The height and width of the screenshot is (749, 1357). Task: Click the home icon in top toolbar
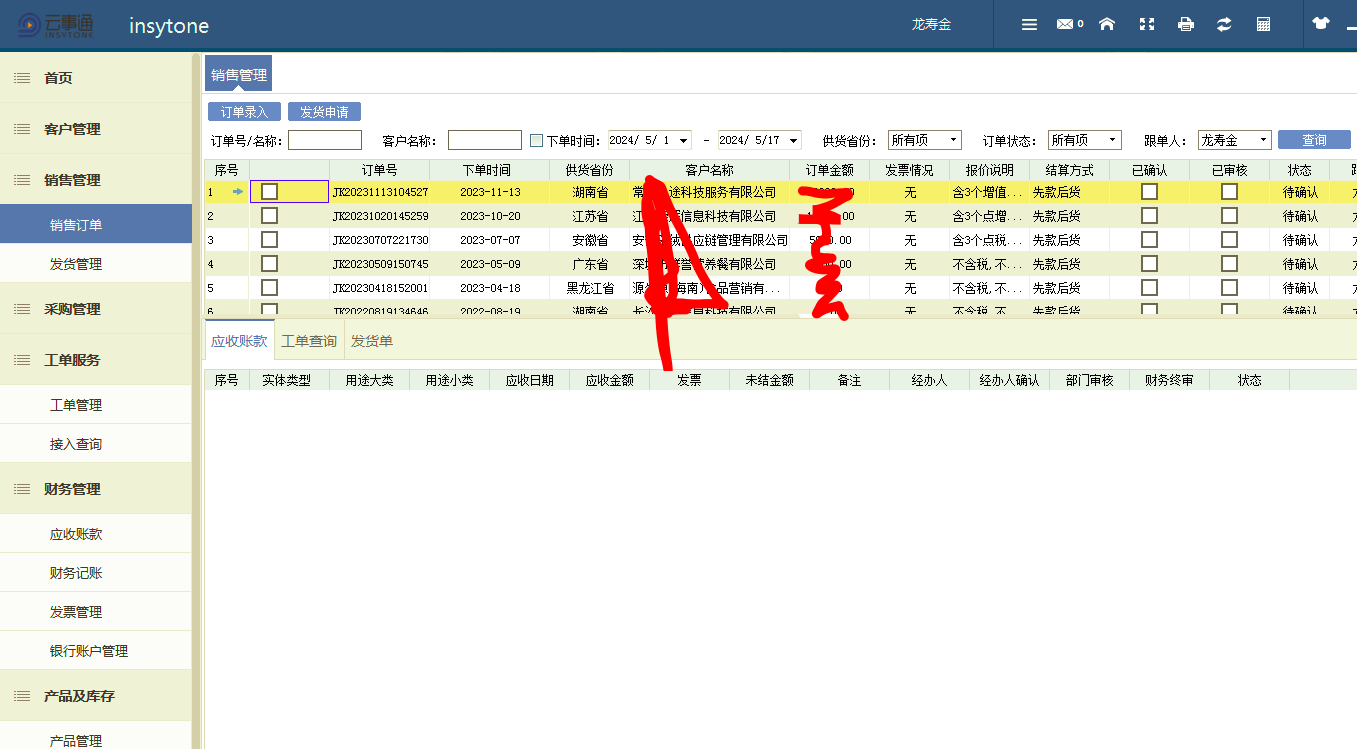[x=1107, y=25]
